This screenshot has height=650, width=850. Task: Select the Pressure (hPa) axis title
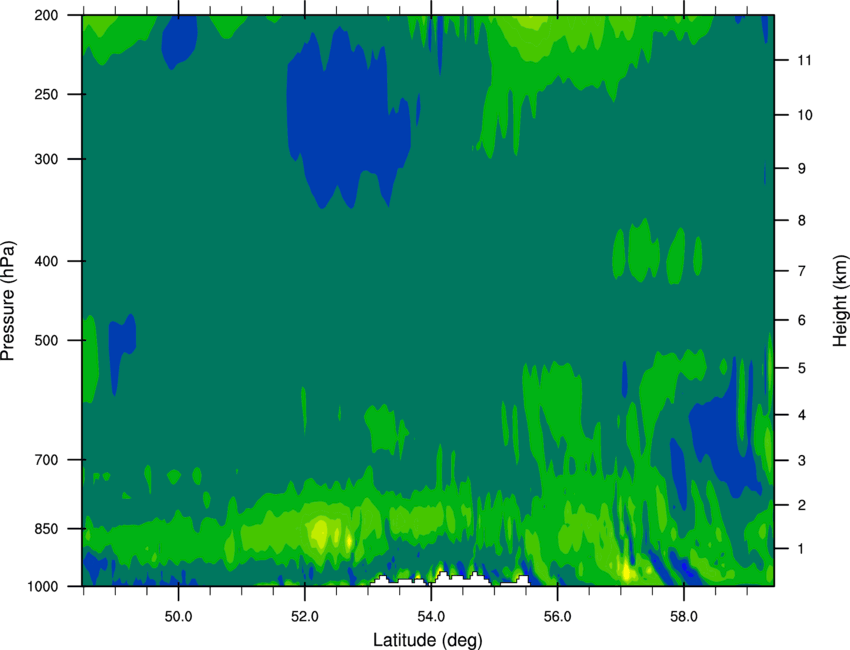click(8, 301)
